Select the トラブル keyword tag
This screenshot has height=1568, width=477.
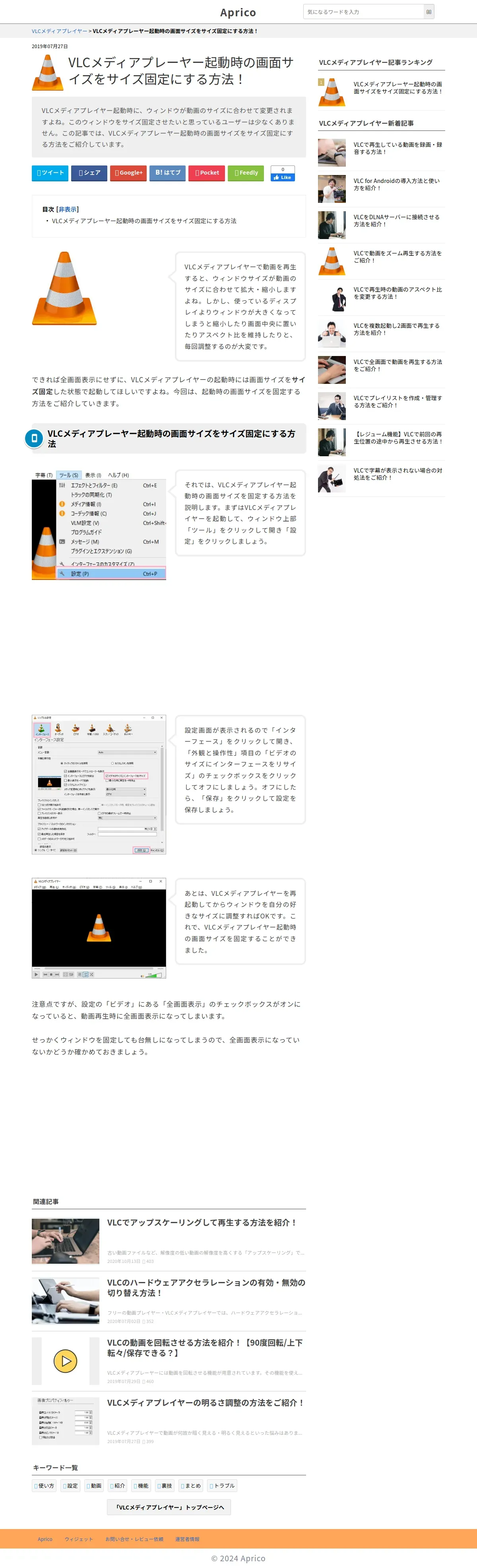pos(222,1486)
